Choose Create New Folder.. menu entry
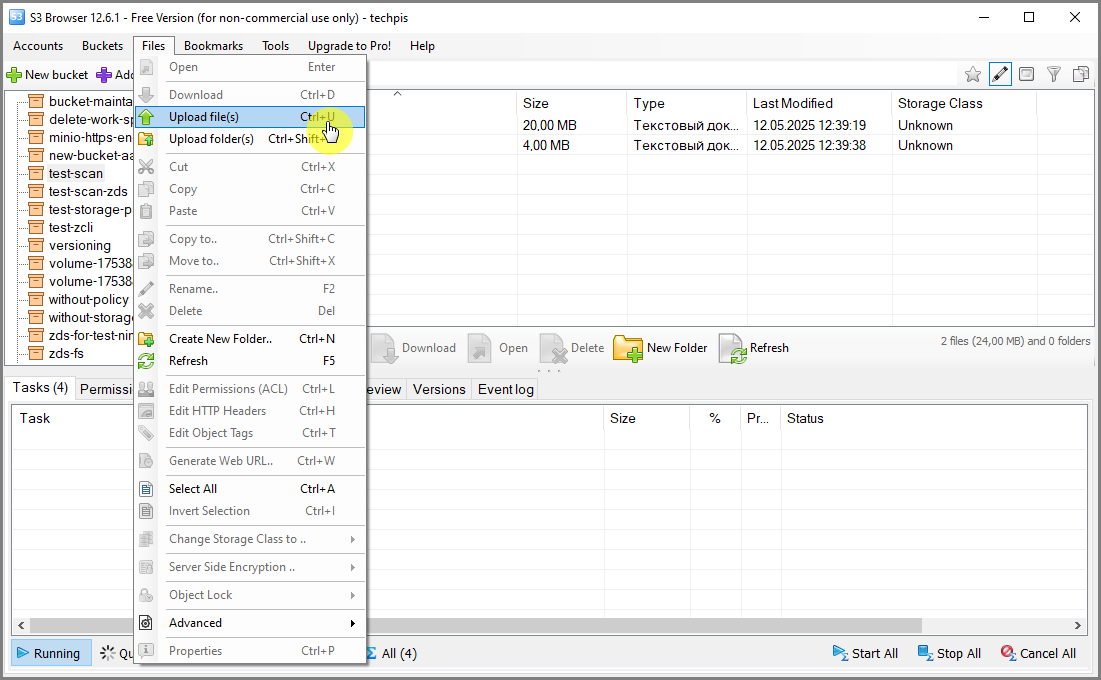Screen dimensions: 1101x680 click(250, 339)
